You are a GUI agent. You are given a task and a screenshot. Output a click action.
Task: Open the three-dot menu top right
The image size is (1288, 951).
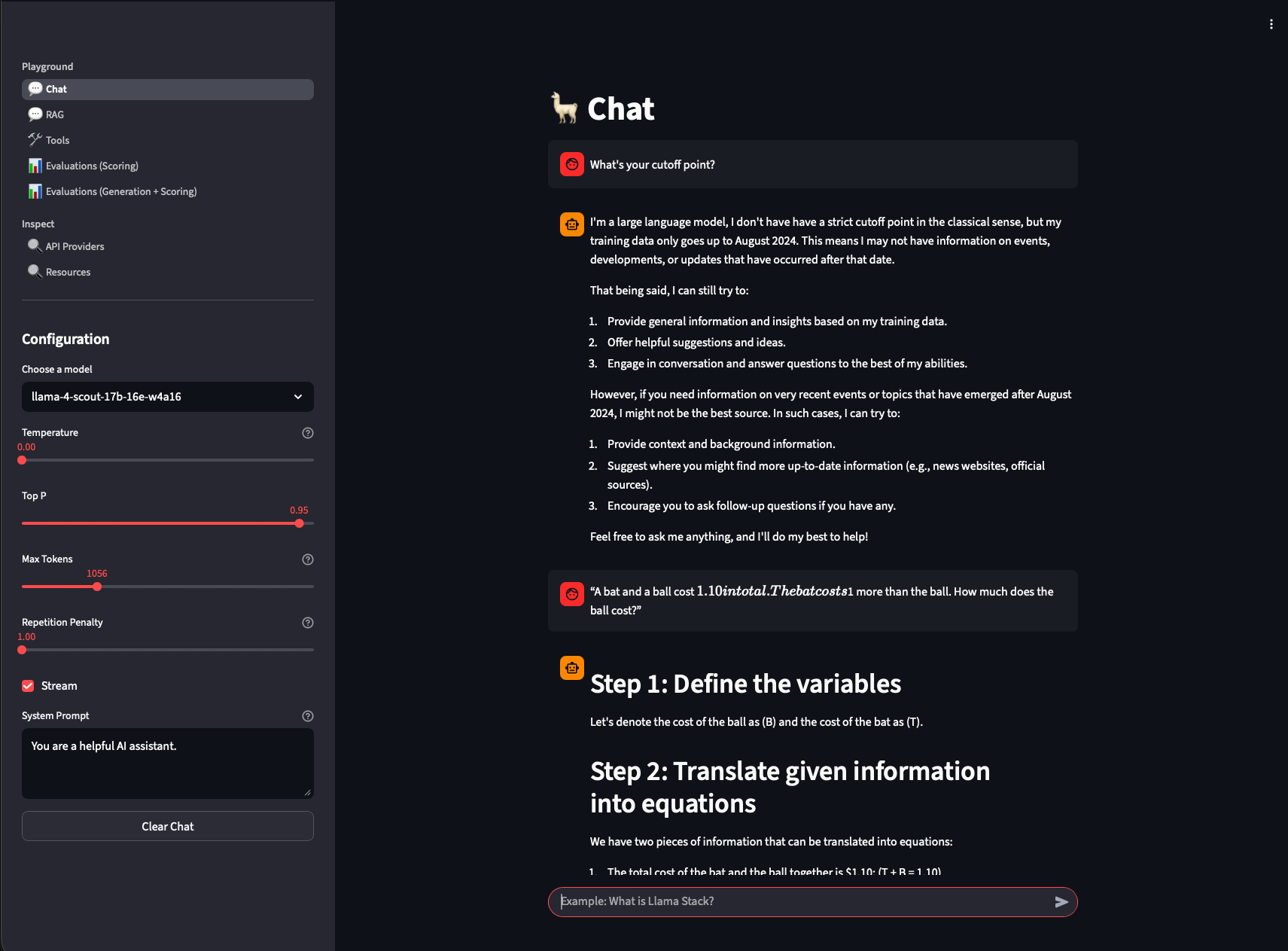1271,23
